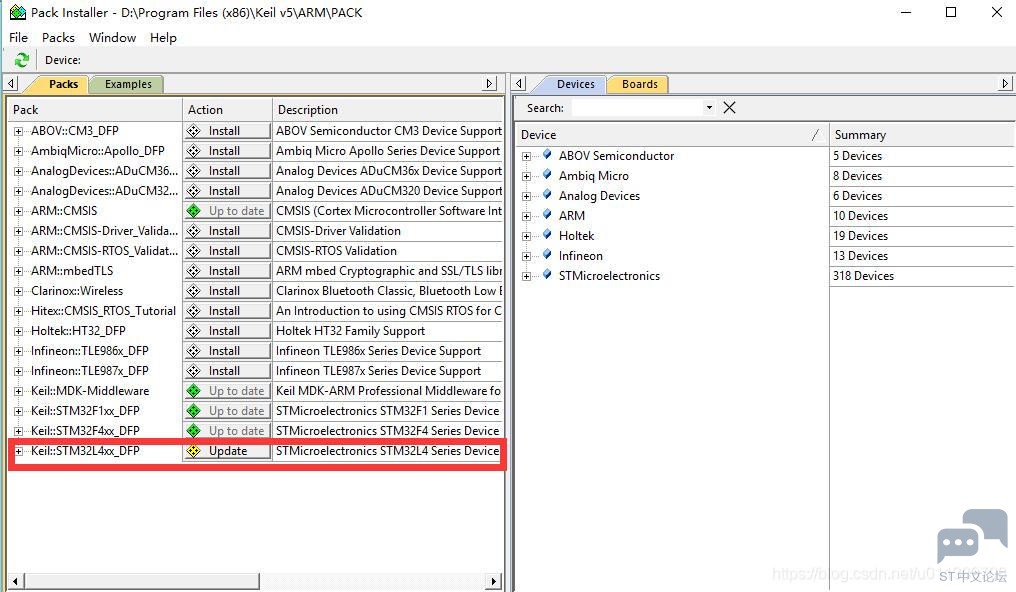
Task: Expand the Keil::MDK-Middleware pack node
Action: pos(18,391)
